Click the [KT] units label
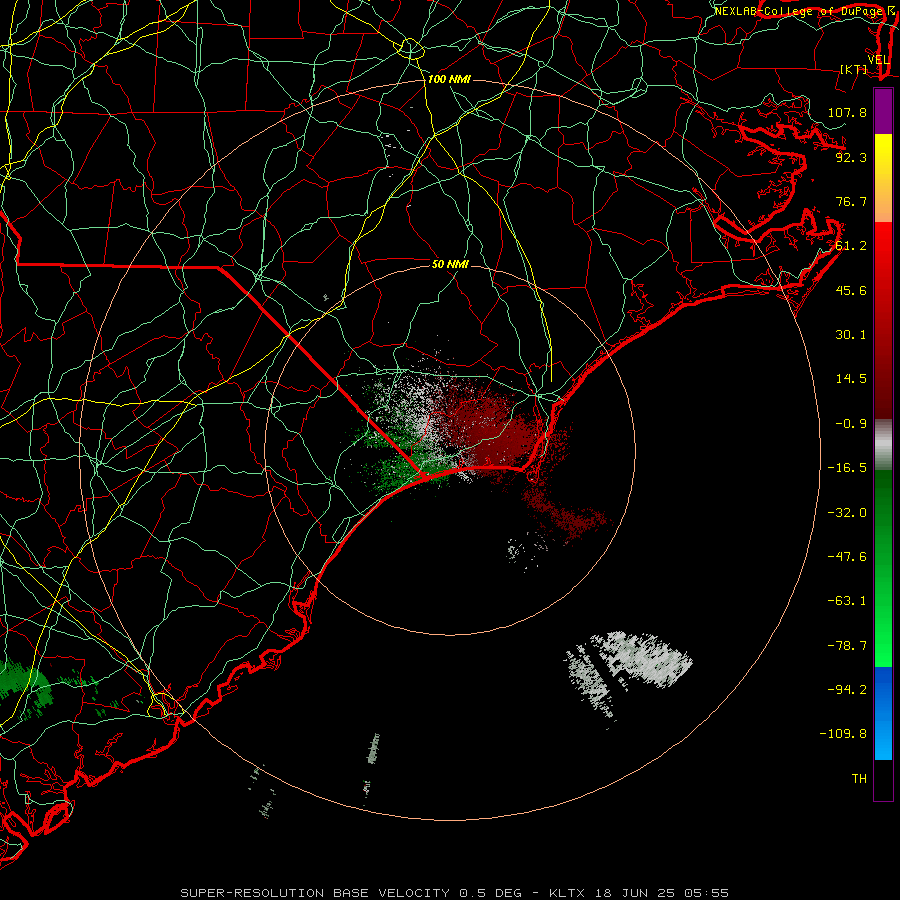This screenshot has height=900, width=900. [x=854, y=69]
